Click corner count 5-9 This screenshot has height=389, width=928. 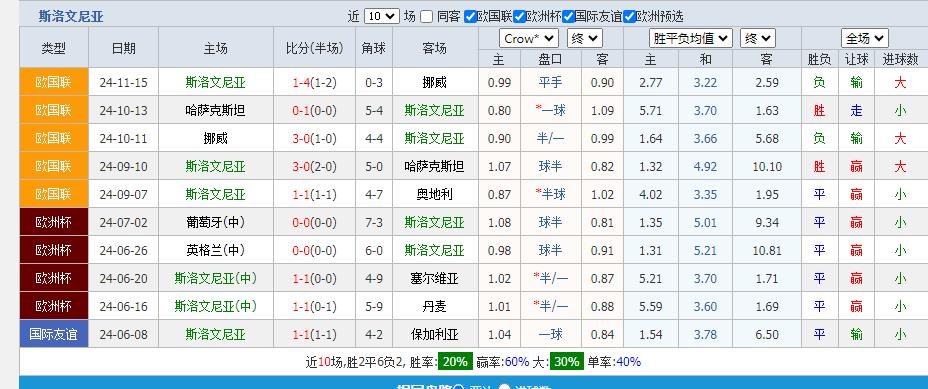pos(374,306)
